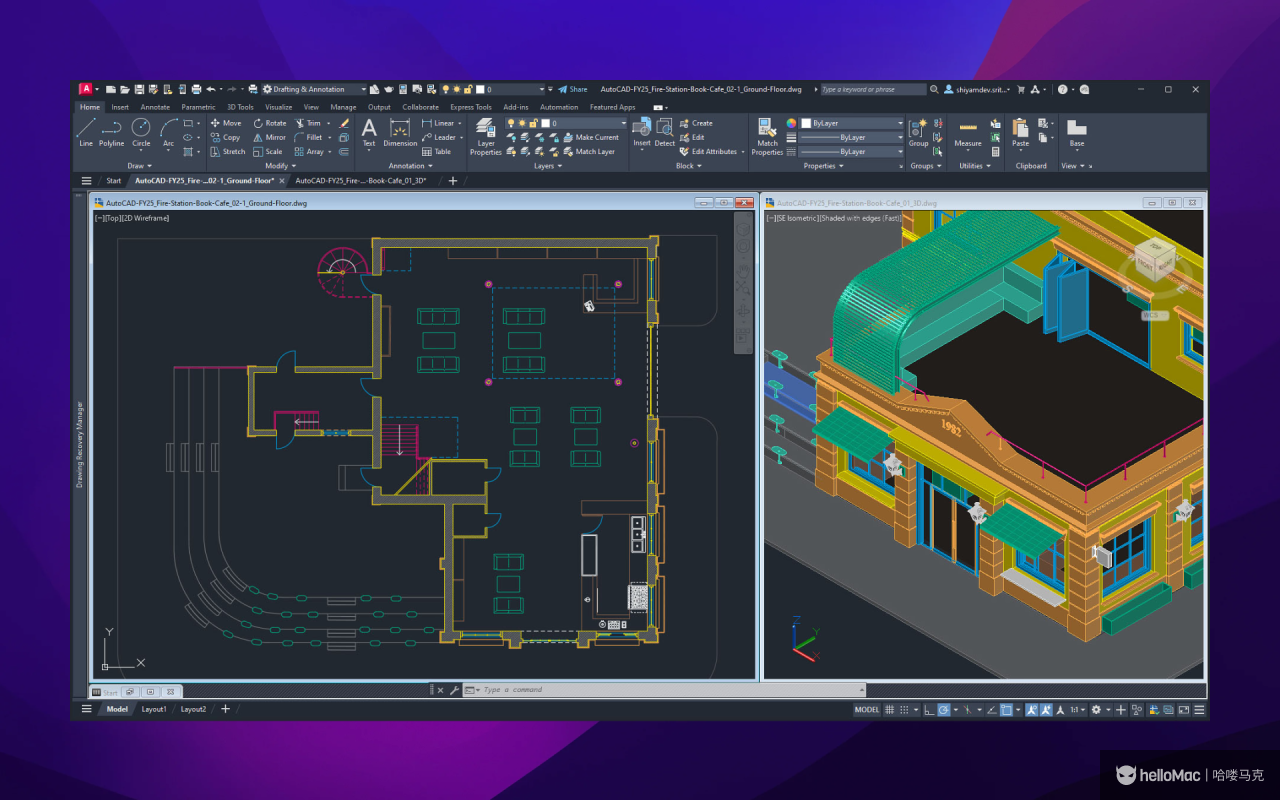
Task: Select the Arc tool
Action: [168, 132]
